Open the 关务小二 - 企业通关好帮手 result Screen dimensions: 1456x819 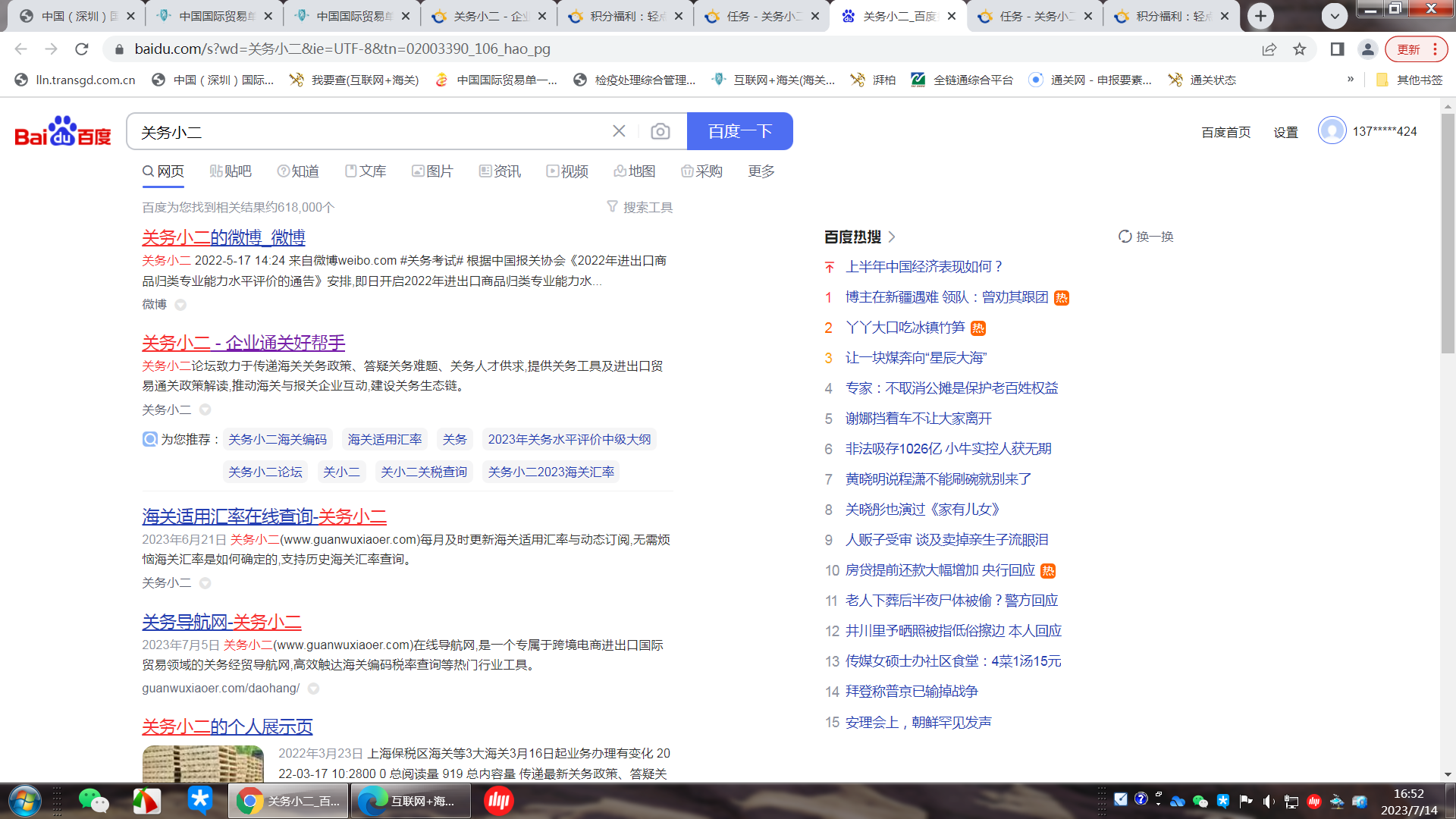(x=243, y=343)
